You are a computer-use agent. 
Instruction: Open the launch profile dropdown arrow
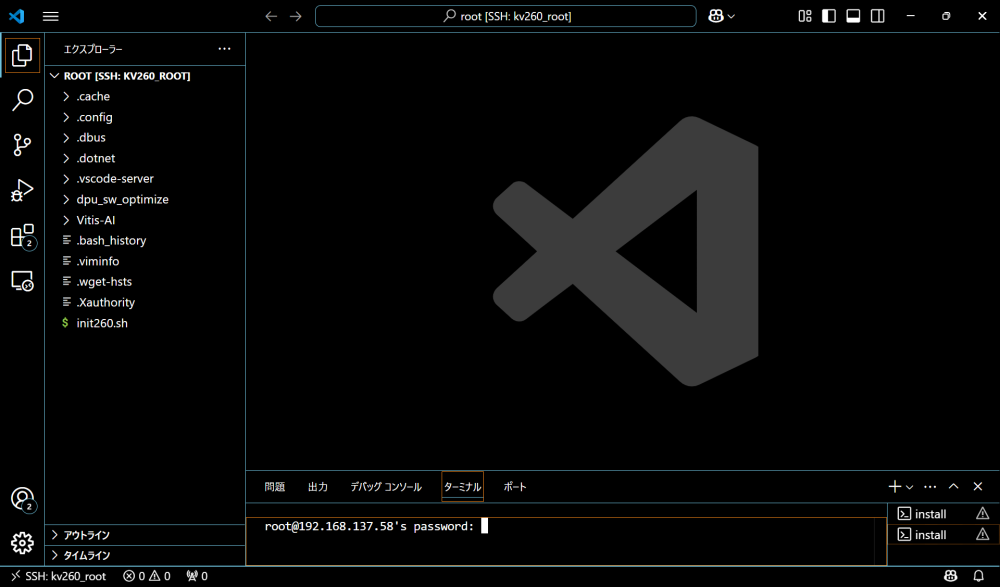[x=909, y=487]
